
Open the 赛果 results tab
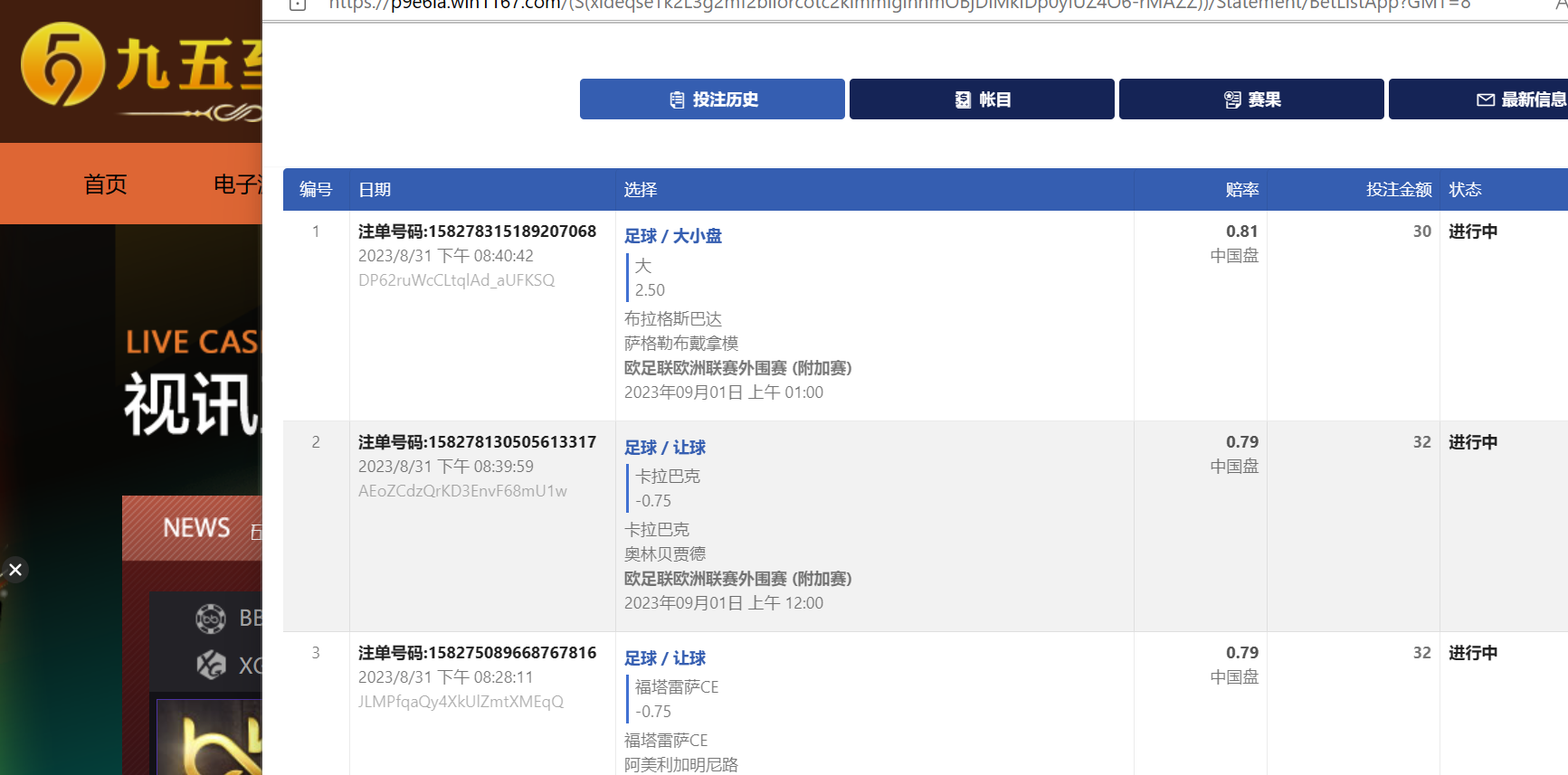coord(1251,99)
